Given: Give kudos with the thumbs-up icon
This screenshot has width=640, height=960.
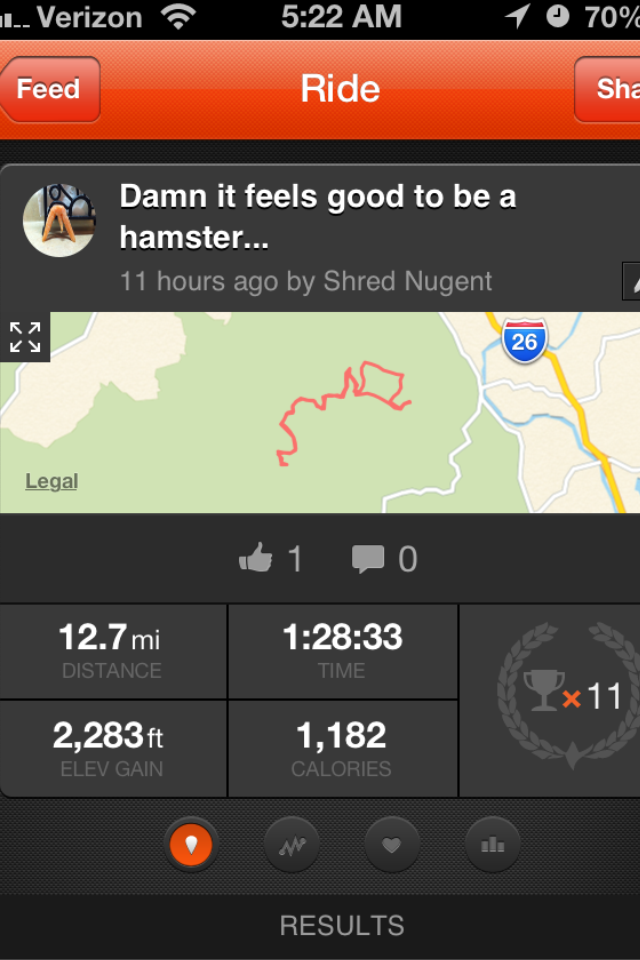Looking at the screenshot, I should tap(256, 559).
